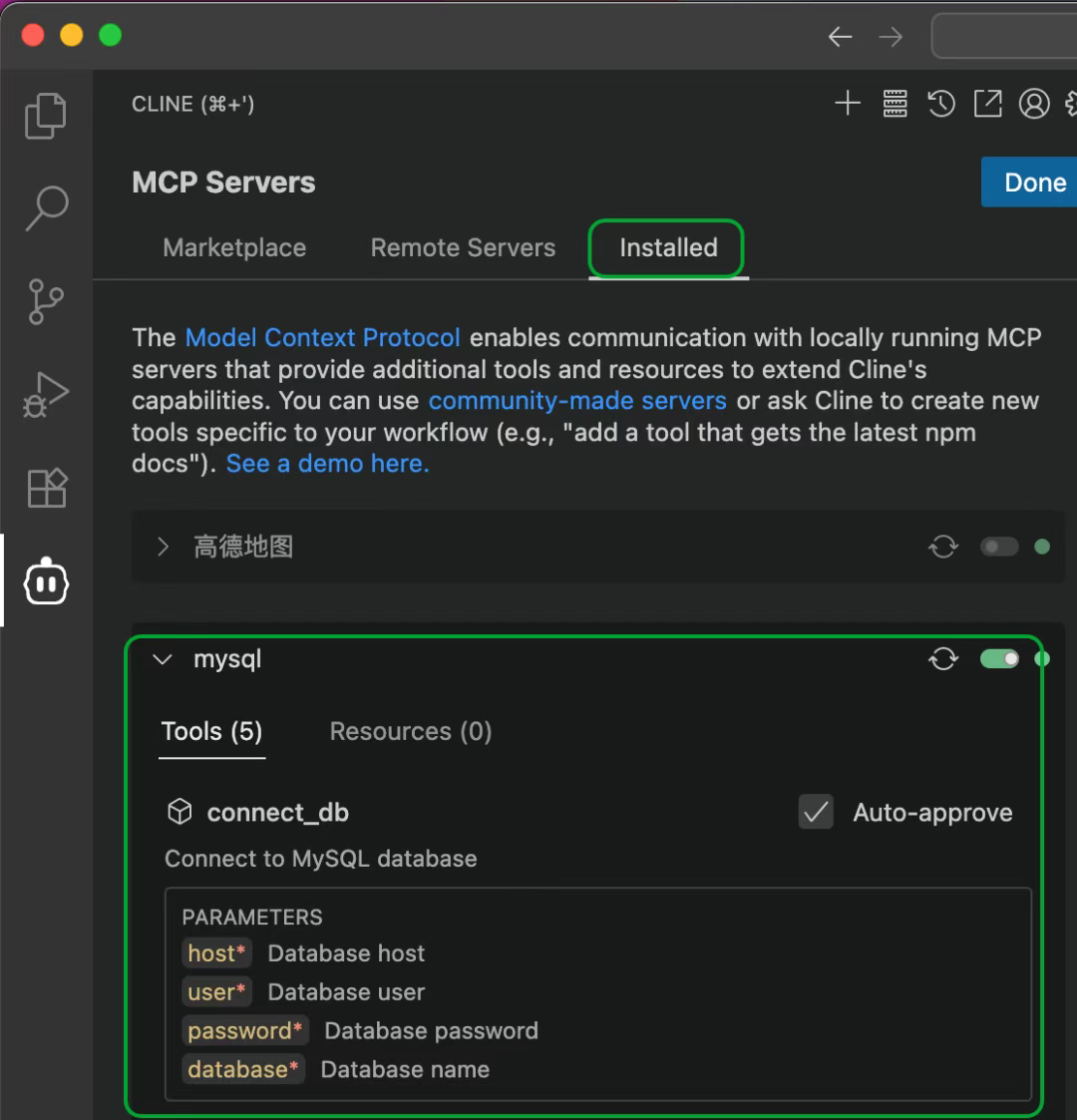1077x1120 pixels.
Task: Follow the 'See a demo here' link
Action: [x=327, y=464]
